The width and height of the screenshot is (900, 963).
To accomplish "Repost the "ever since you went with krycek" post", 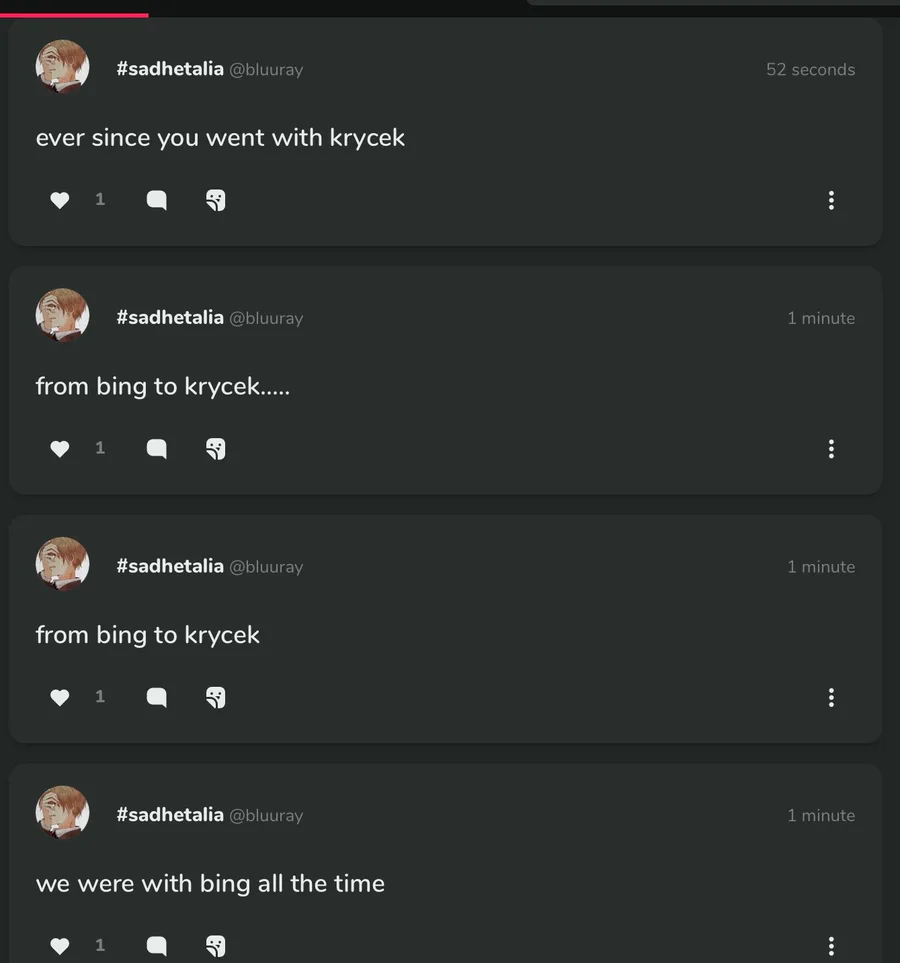I will pyautogui.click(x=215, y=200).
